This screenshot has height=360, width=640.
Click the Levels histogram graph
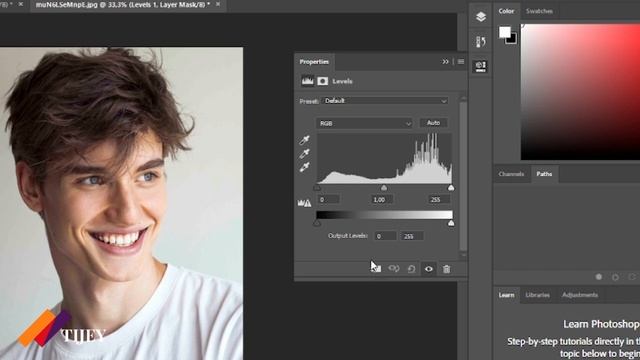click(x=384, y=158)
